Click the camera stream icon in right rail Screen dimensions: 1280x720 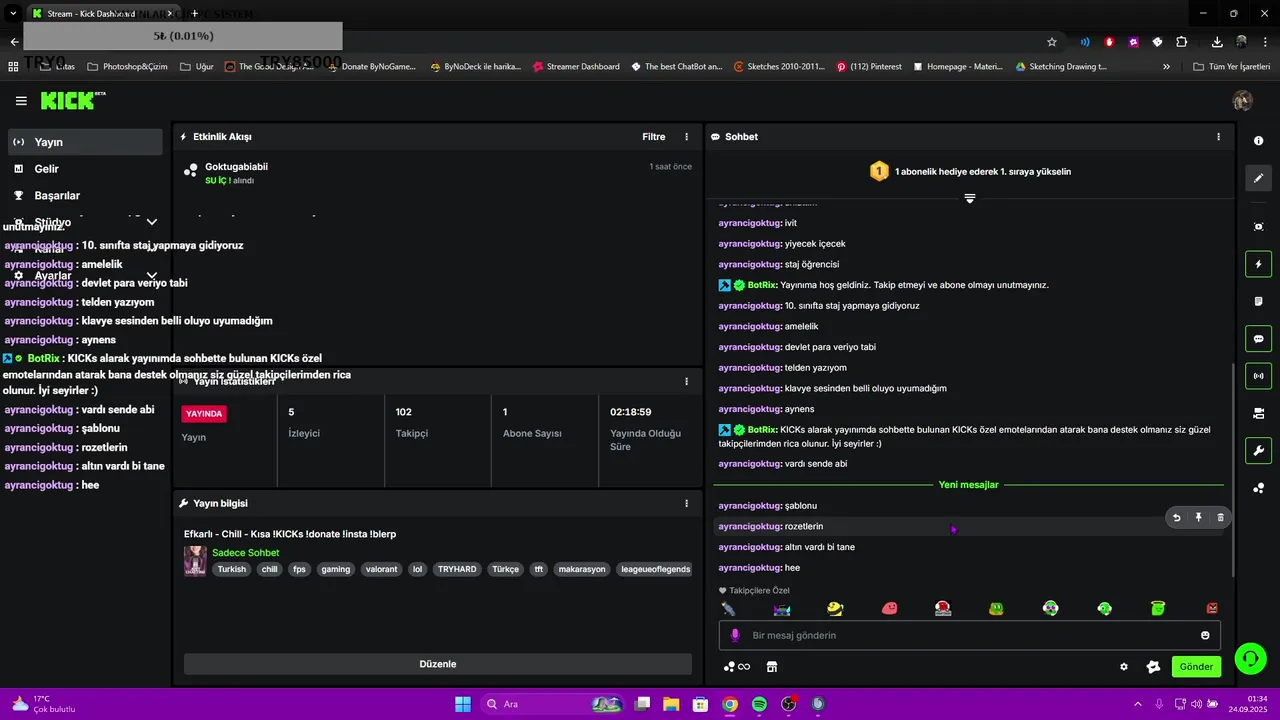[1258, 413]
